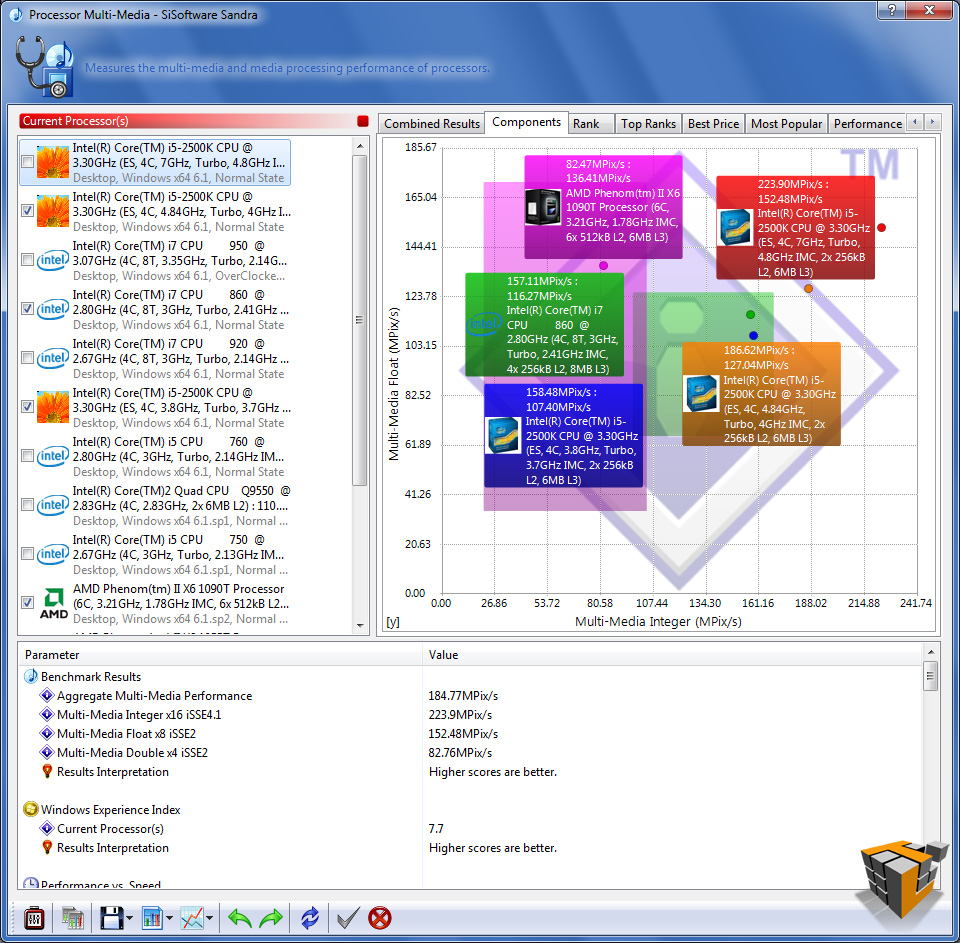Open the Top Ranks tab
This screenshot has height=943, width=960.
648,124
